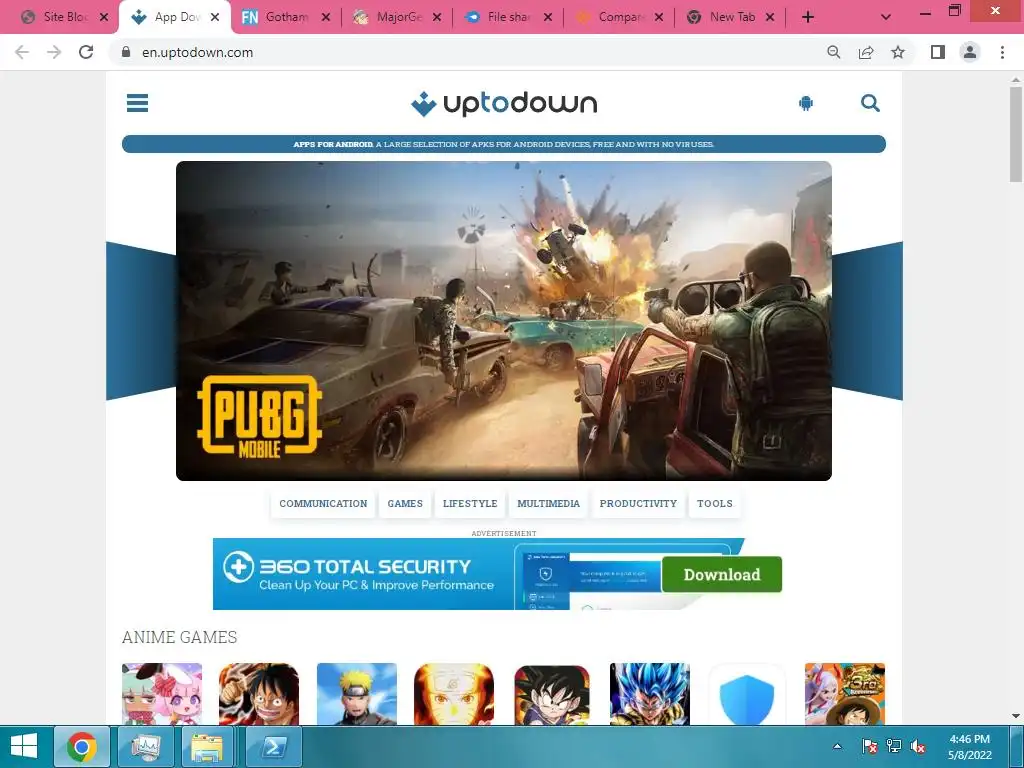The width and height of the screenshot is (1024, 768).
Task: Open the One Piece Luffy game icon
Action: 259,694
